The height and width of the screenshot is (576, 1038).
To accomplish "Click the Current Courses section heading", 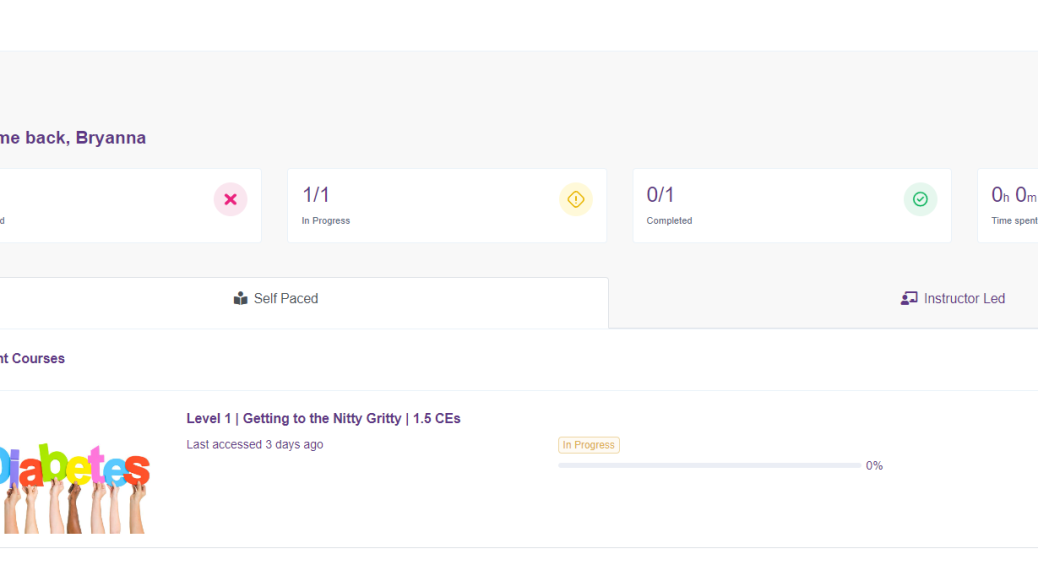I will pyautogui.click(x=32, y=359).
